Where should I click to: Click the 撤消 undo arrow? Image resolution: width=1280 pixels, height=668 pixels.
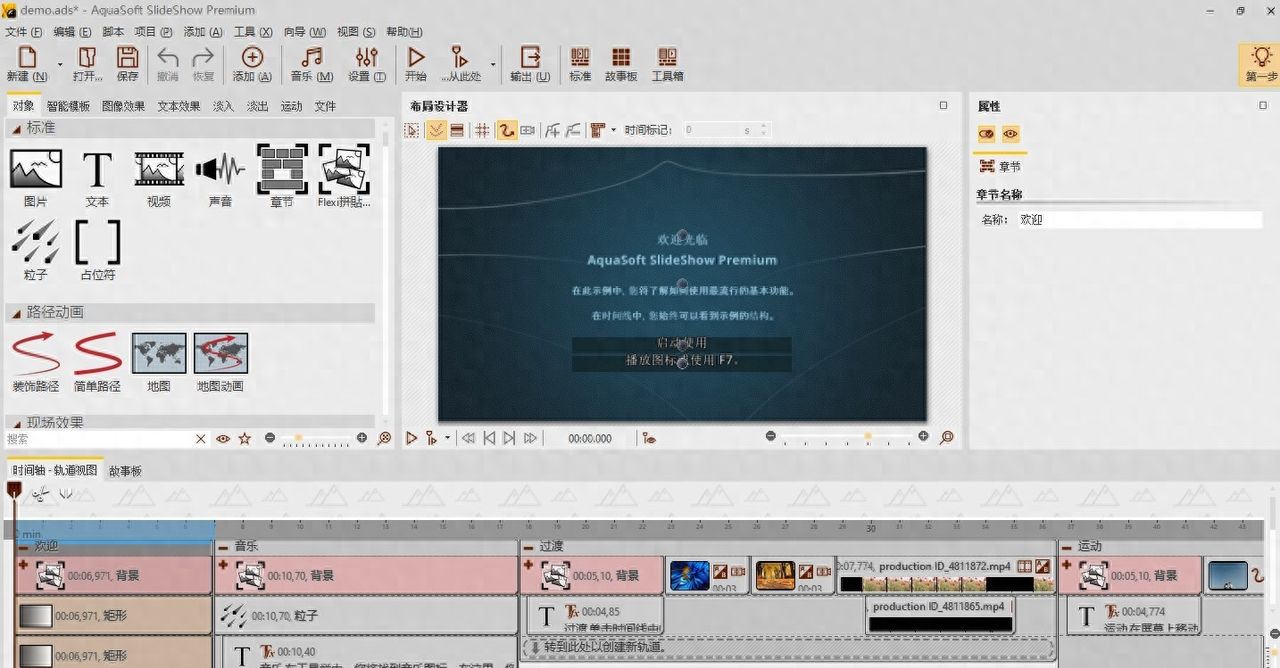pyautogui.click(x=168, y=58)
